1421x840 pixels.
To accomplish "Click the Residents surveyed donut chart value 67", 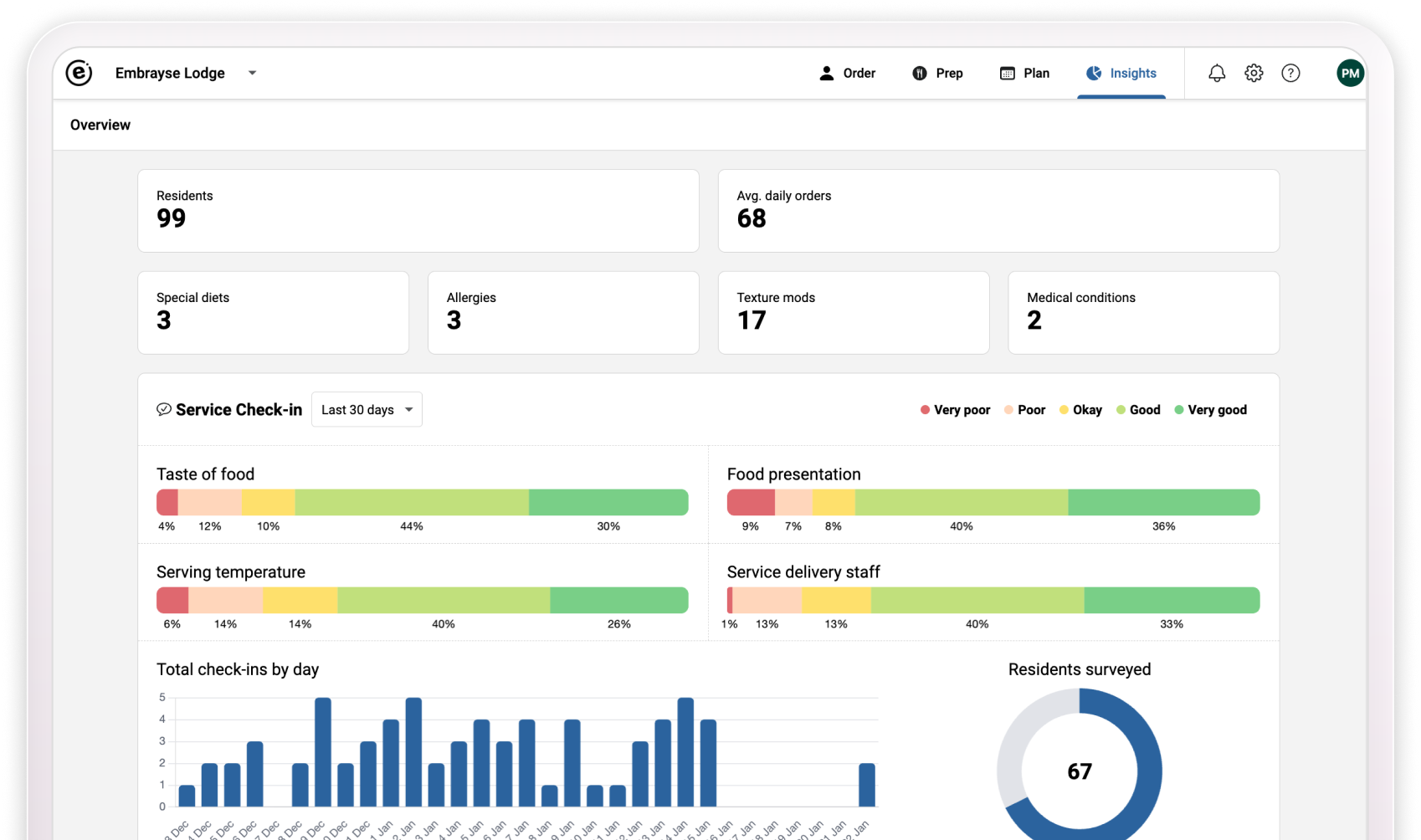I will point(1080,771).
